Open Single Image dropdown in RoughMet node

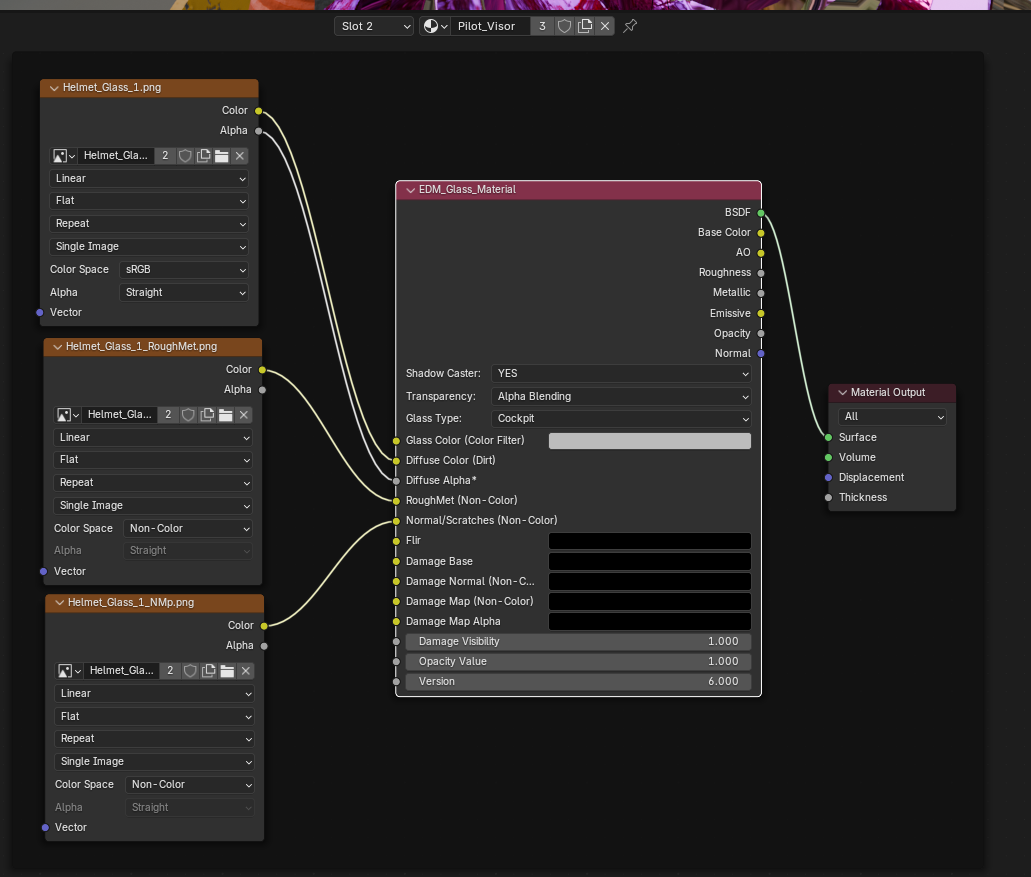tap(153, 506)
